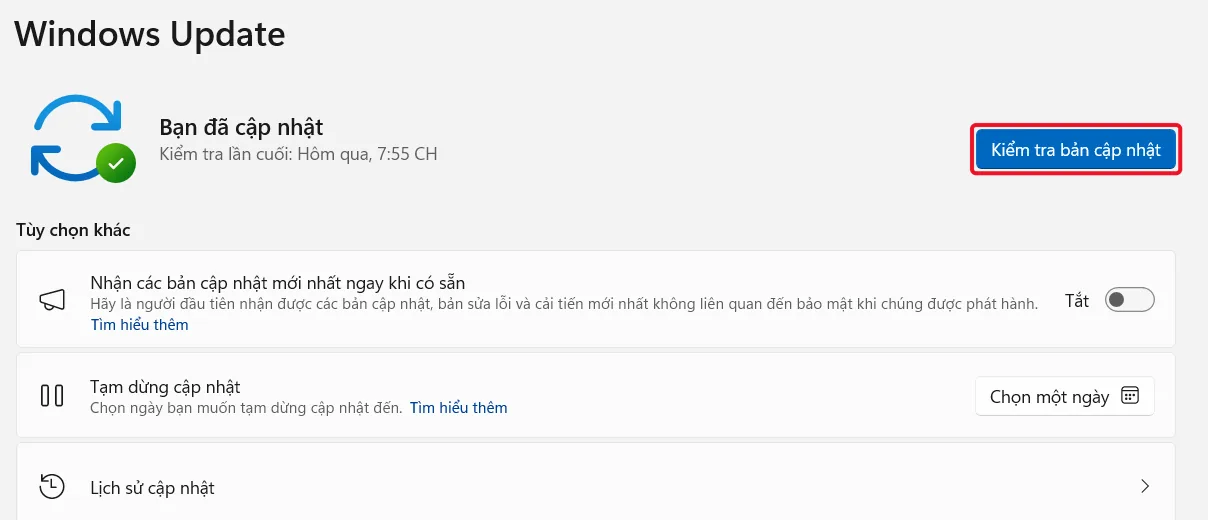This screenshot has width=1208, height=520.
Task: Click the Tắt label next to toggle
Action: 1077,300
